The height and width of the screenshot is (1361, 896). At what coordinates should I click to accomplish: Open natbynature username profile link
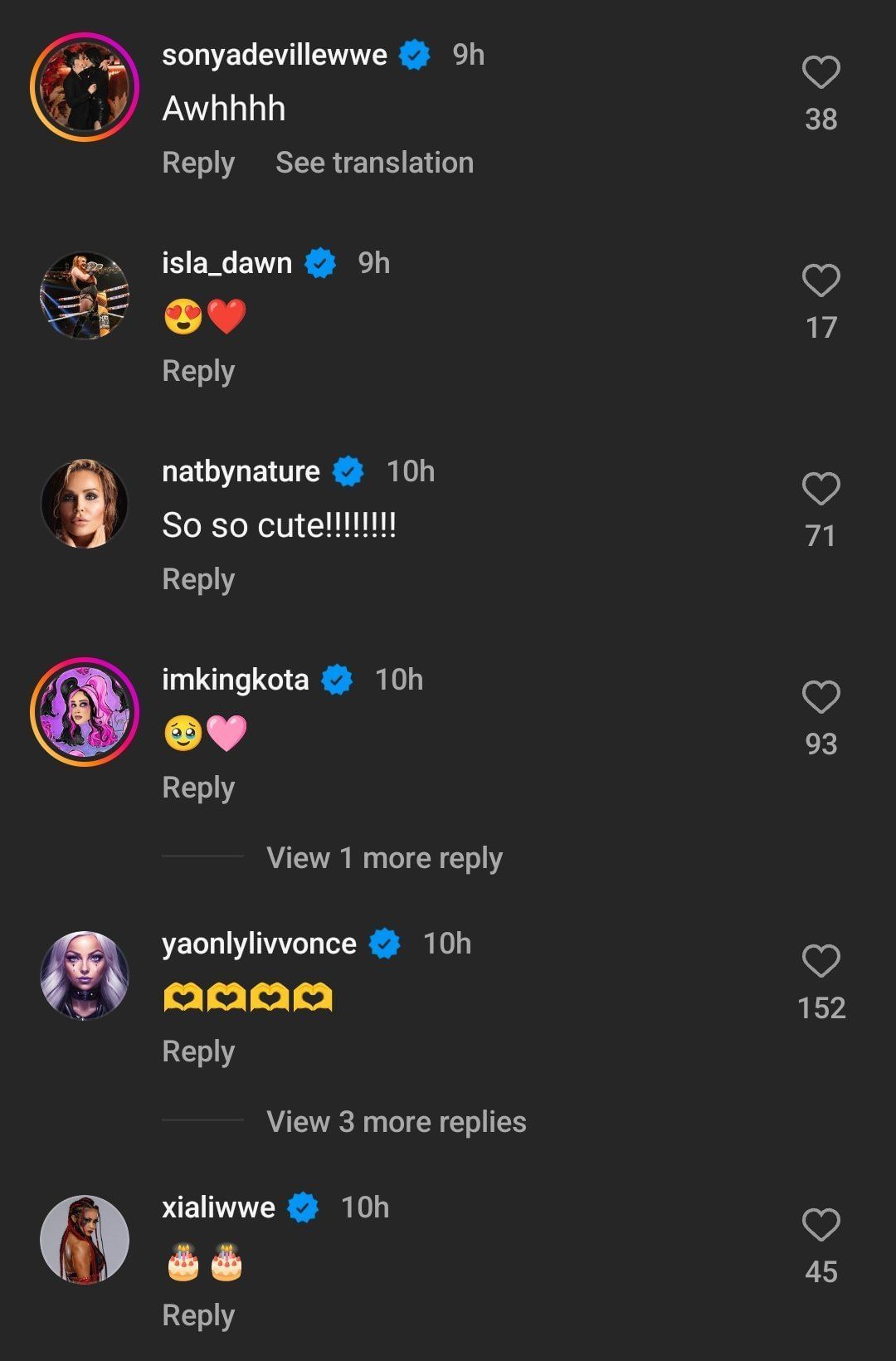[x=241, y=471]
